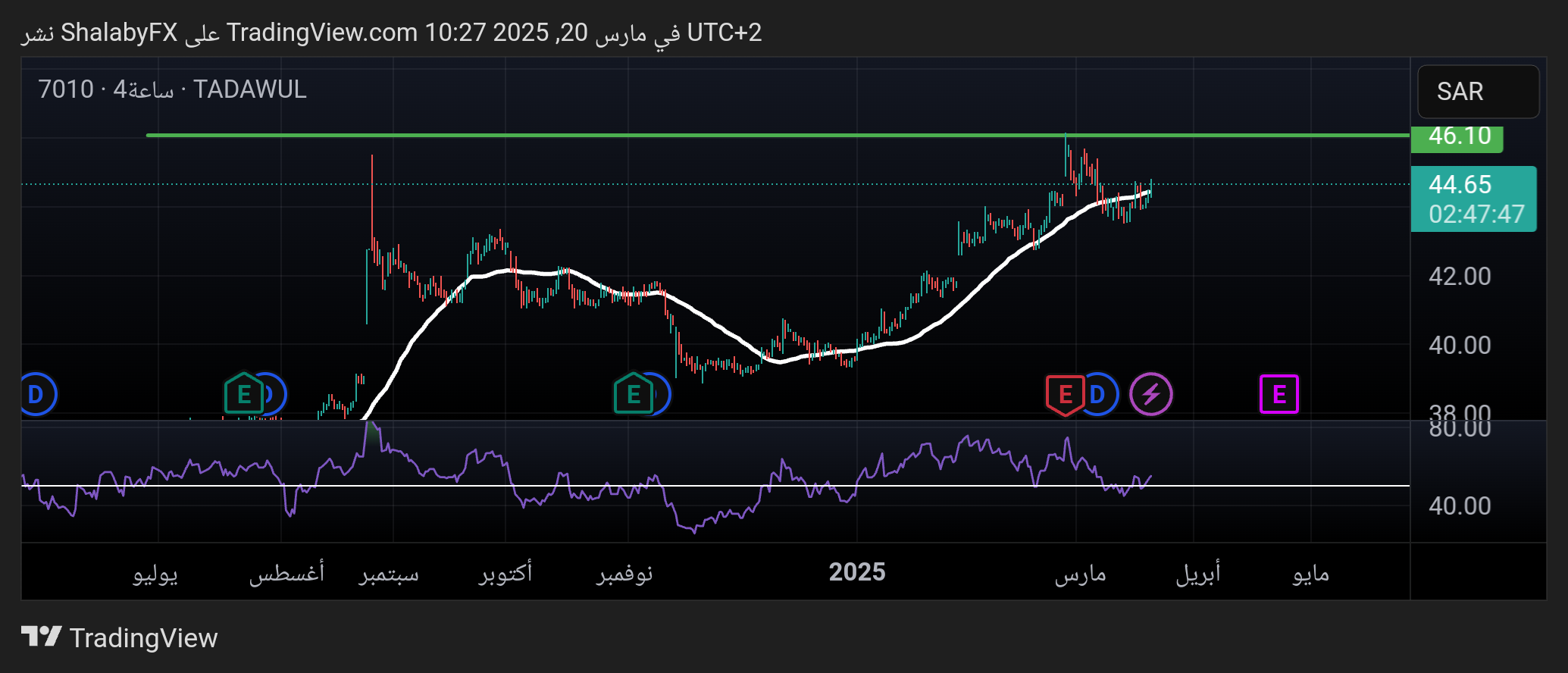
Task: Open the SAR currency selector
Action: [x=1477, y=92]
